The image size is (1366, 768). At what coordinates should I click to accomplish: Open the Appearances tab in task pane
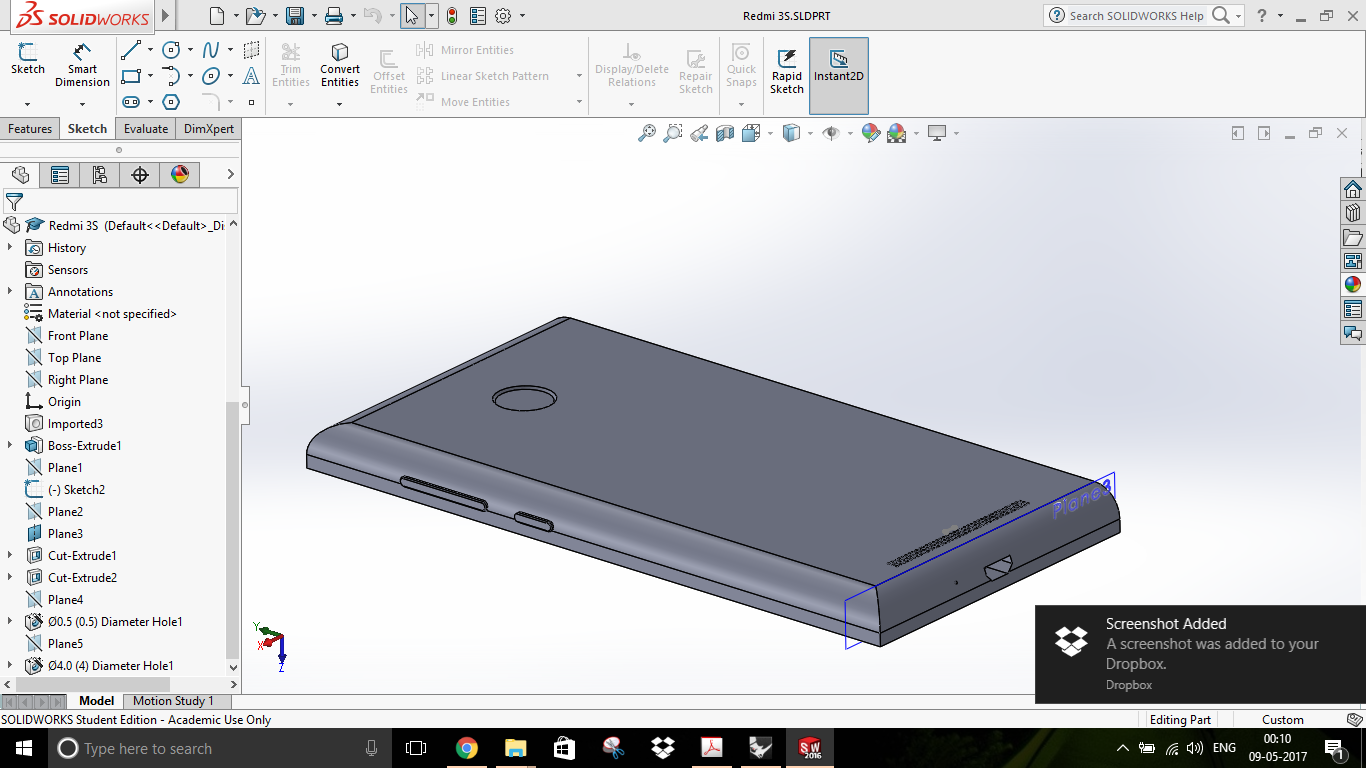[1353, 285]
